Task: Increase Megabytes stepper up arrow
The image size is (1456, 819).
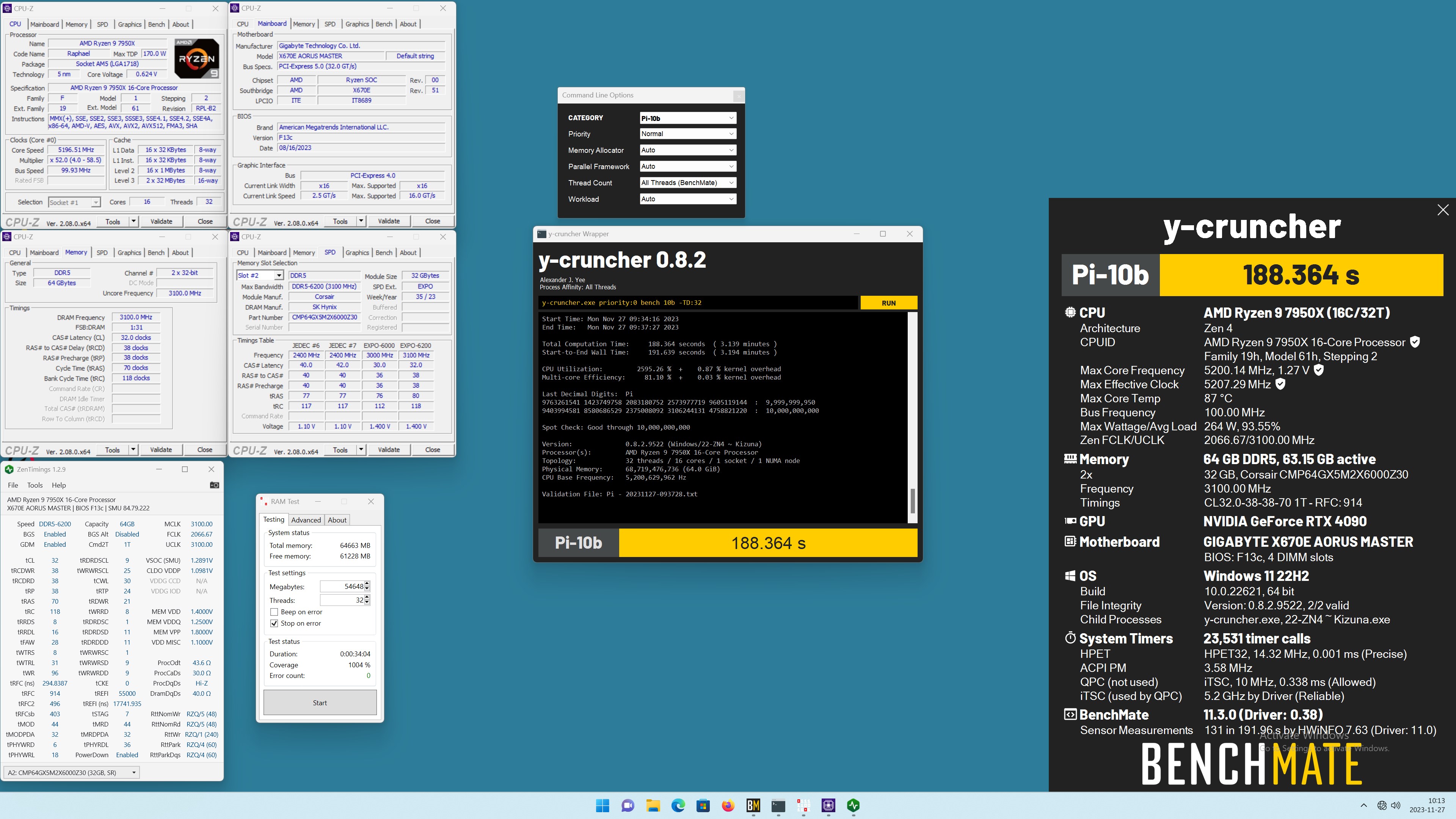Action: pos(367,584)
